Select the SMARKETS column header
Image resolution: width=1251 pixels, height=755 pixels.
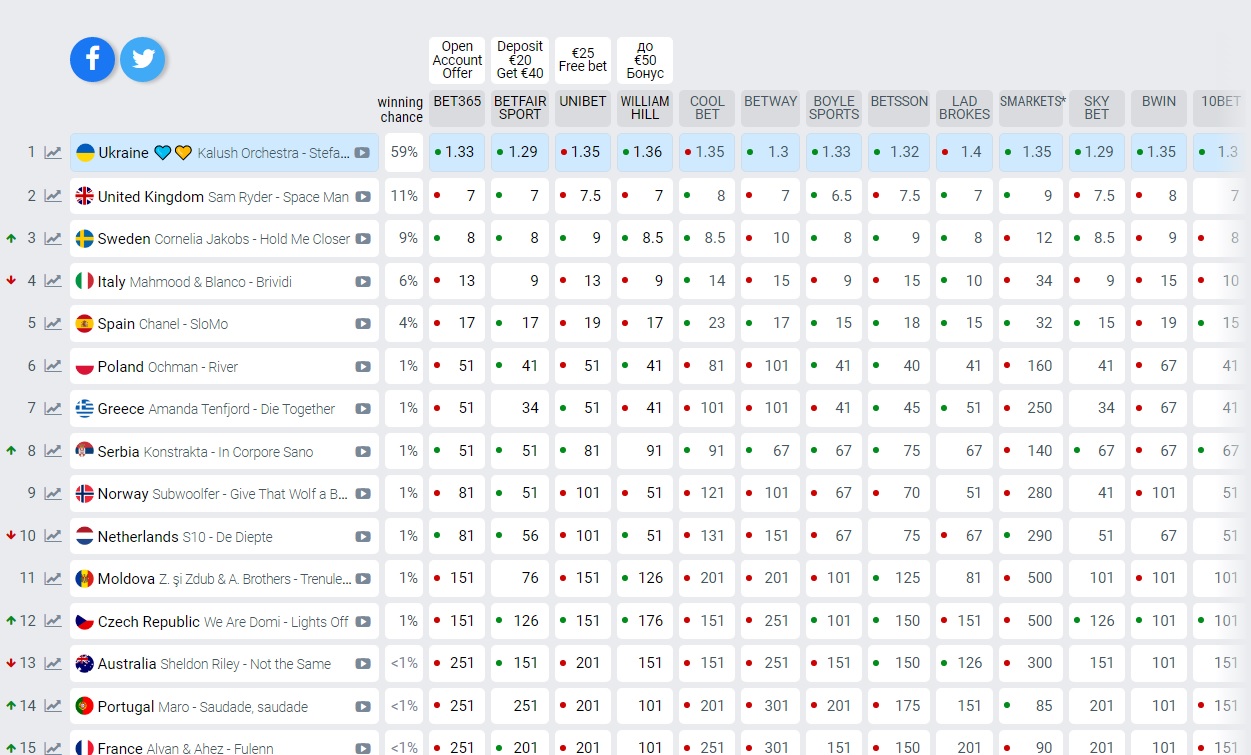click(x=1032, y=102)
